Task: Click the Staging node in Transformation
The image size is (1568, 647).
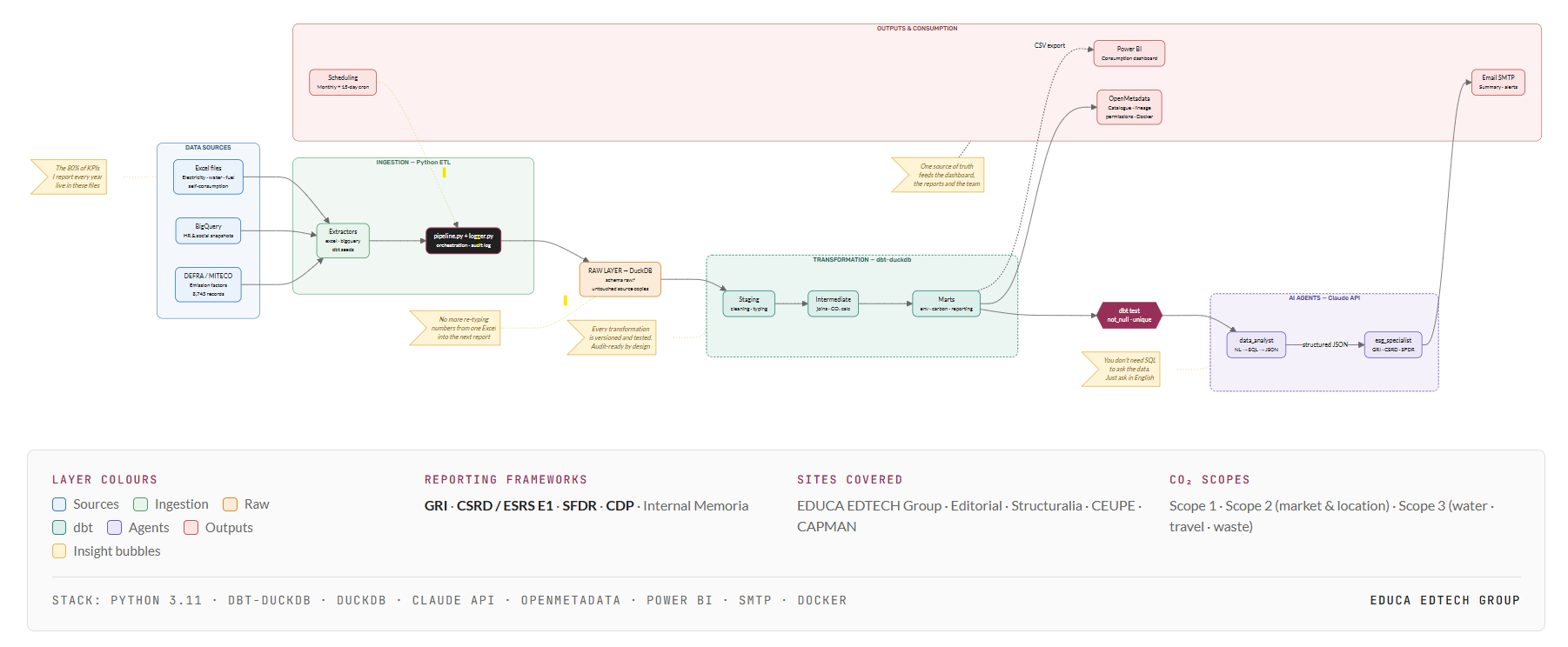Action: click(x=748, y=303)
